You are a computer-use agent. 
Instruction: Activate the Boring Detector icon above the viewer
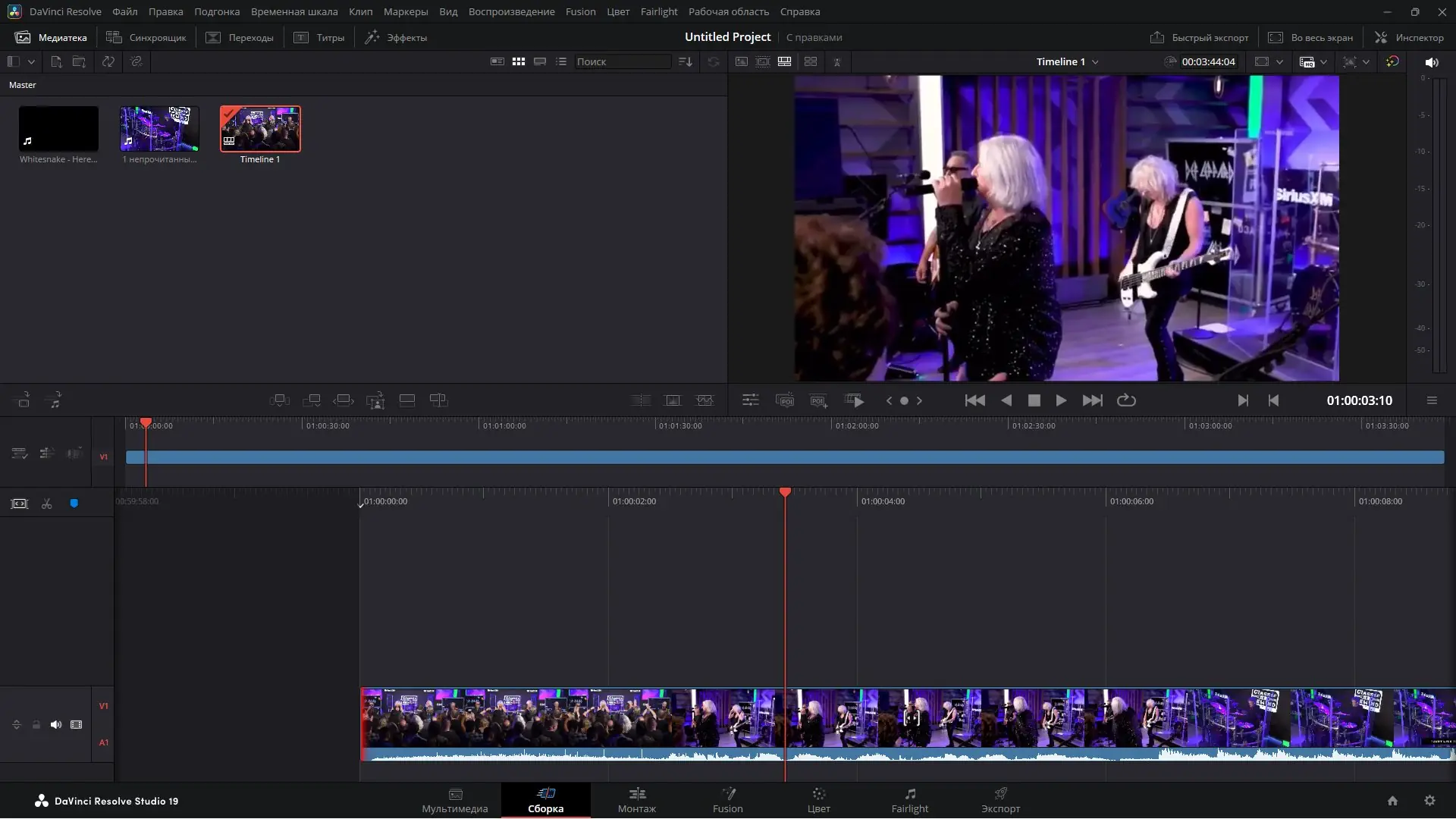tap(837, 62)
